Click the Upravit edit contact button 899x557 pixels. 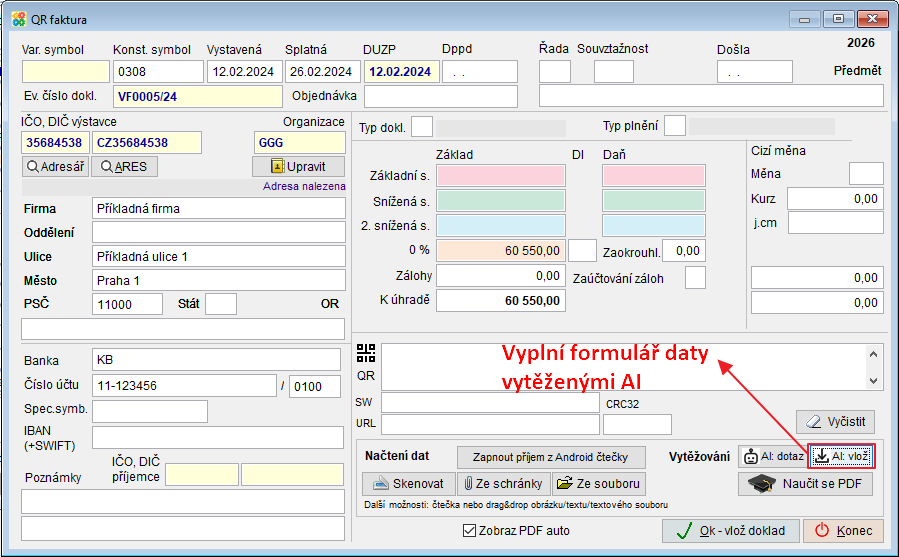click(298, 167)
